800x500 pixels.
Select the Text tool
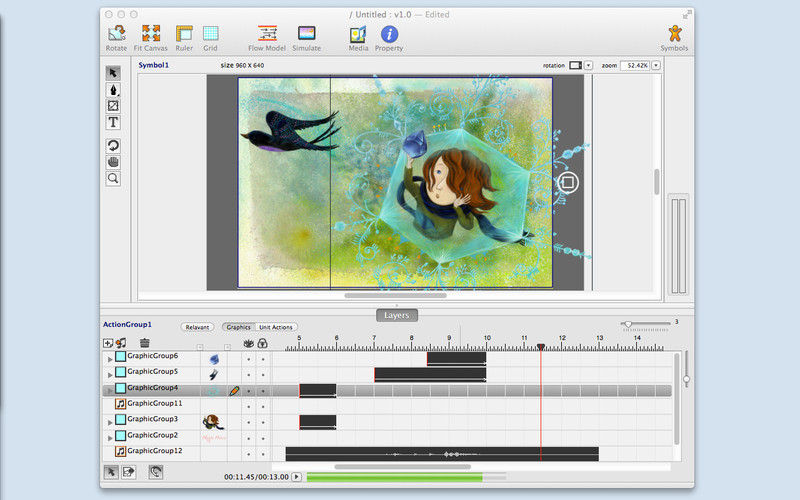pos(113,122)
